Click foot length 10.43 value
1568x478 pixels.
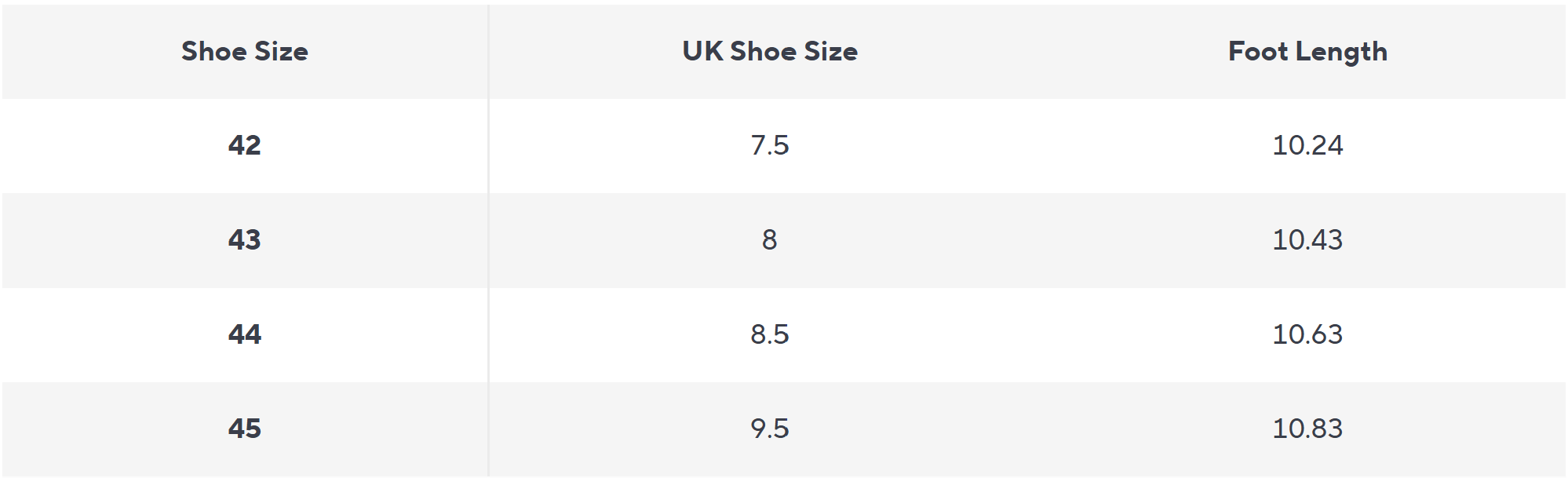point(1307,239)
